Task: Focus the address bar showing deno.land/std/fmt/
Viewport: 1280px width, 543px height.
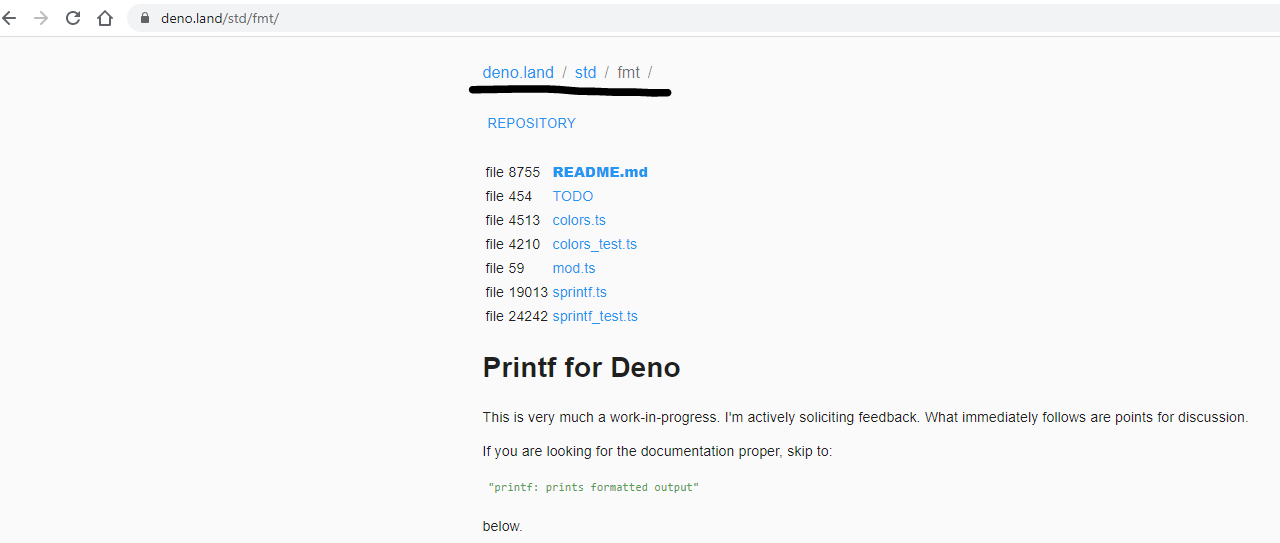Action: pos(703,18)
